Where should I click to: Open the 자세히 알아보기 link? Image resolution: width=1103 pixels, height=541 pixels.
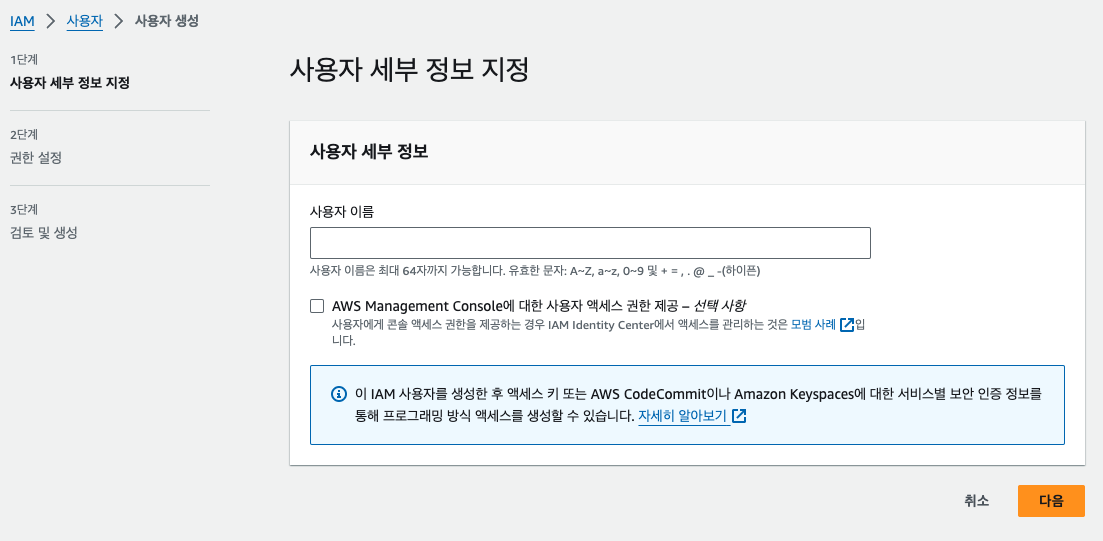pos(683,416)
